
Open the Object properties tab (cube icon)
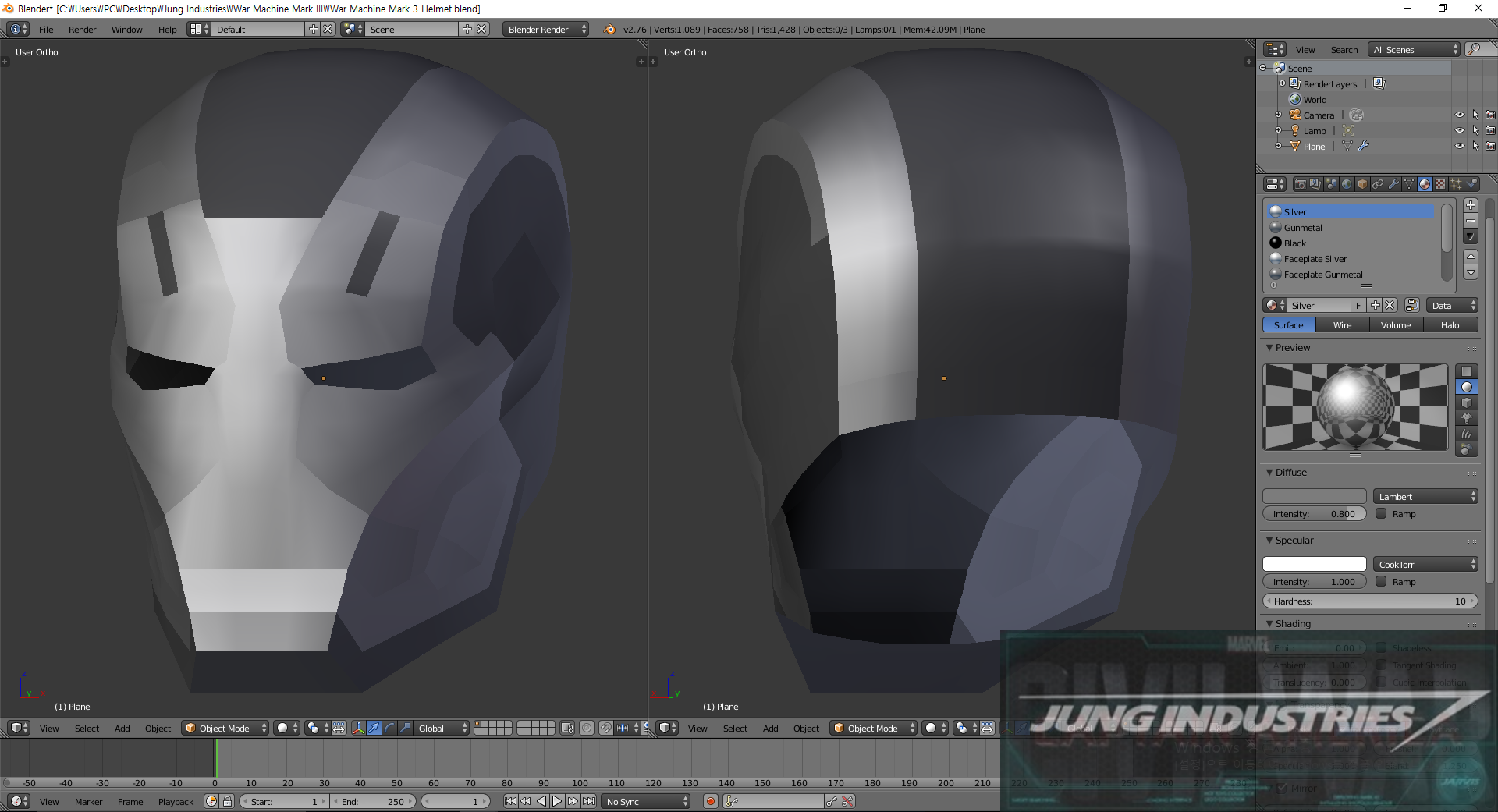click(1362, 184)
